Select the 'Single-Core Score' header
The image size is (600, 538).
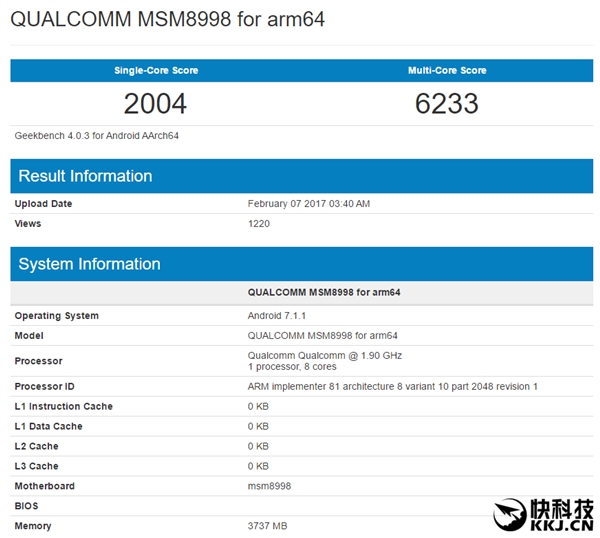tap(156, 70)
